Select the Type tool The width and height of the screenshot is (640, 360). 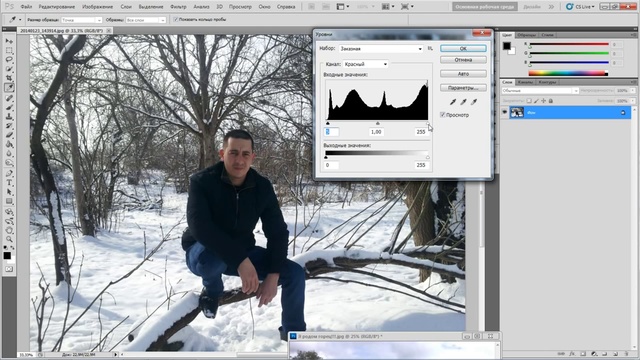pos(9,183)
